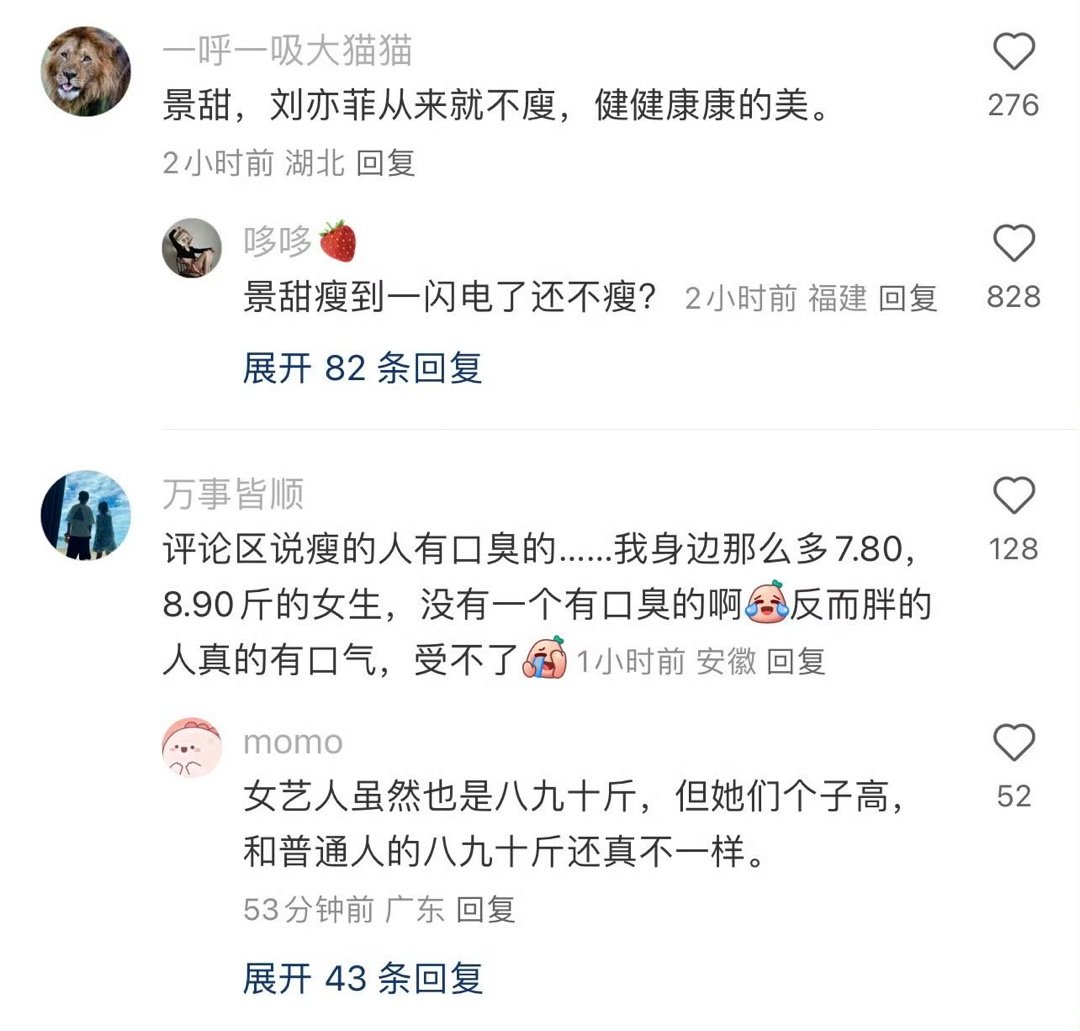
Task: Open username momo
Action: coord(293,742)
